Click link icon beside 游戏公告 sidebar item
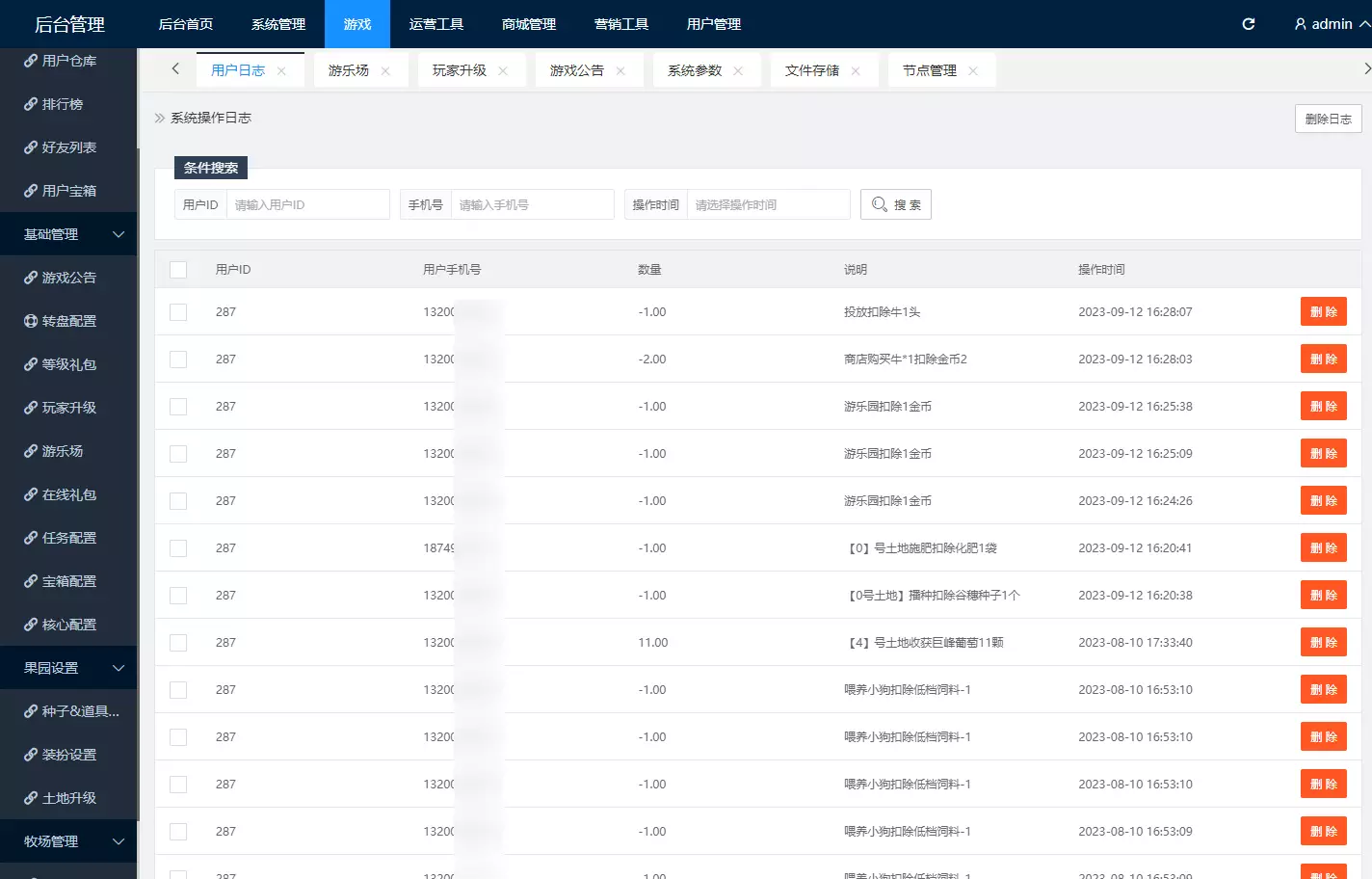 (31, 278)
